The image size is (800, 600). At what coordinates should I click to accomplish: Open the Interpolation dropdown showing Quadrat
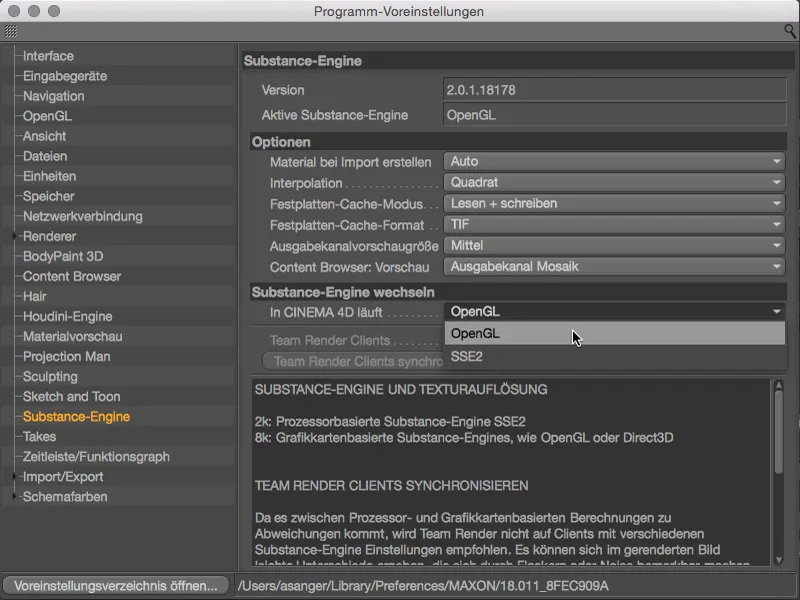pyautogui.click(x=614, y=182)
